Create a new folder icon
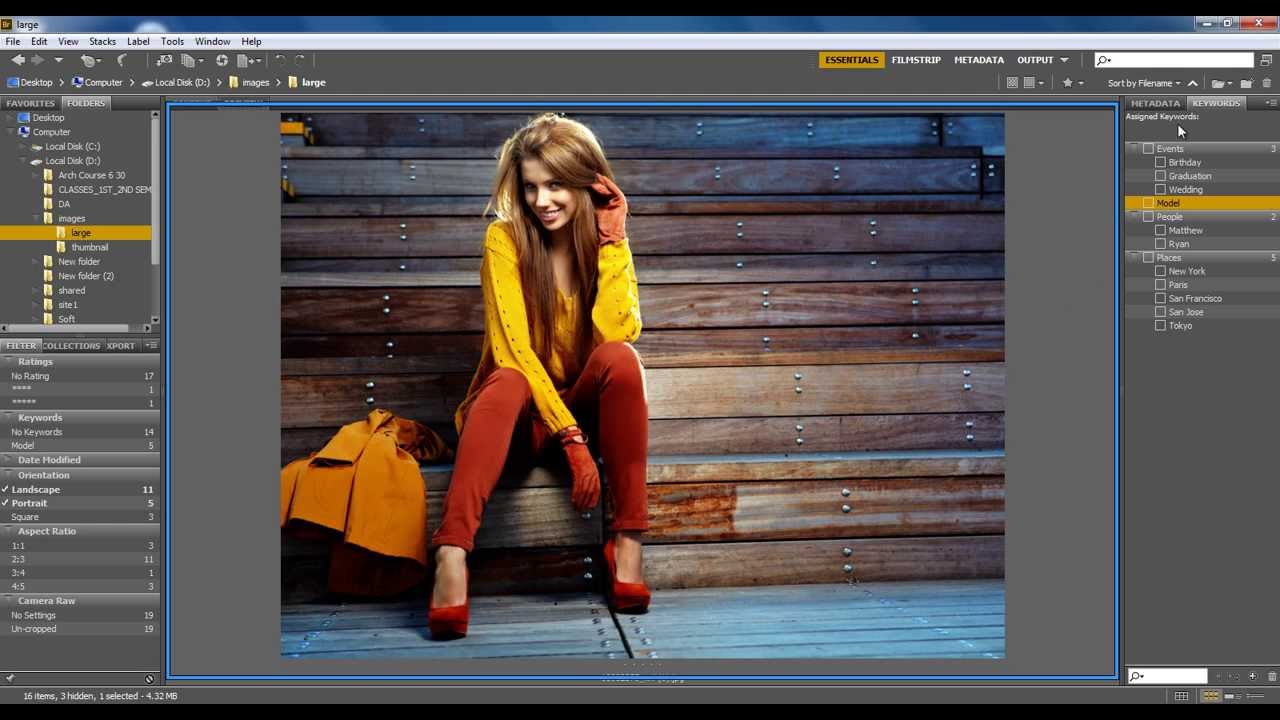 coord(1247,83)
